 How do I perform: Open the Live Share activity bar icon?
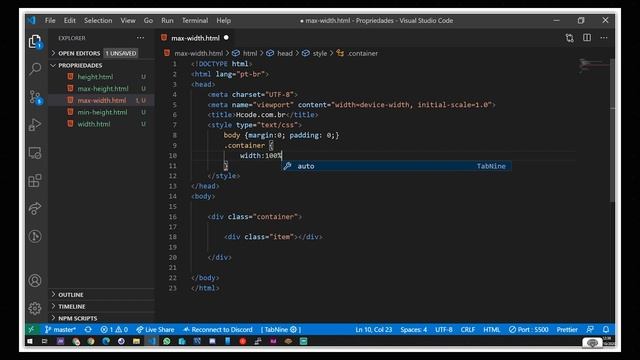pyautogui.click(x=35, y=208)
